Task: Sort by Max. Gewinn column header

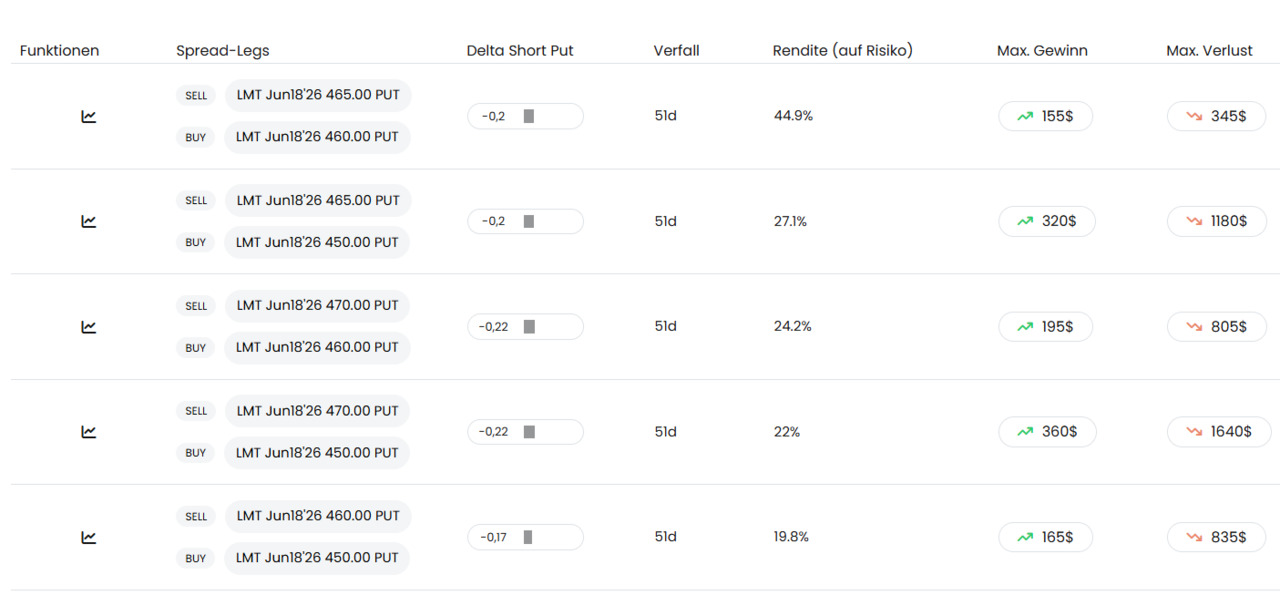Action: click(x=1042, y=50)
